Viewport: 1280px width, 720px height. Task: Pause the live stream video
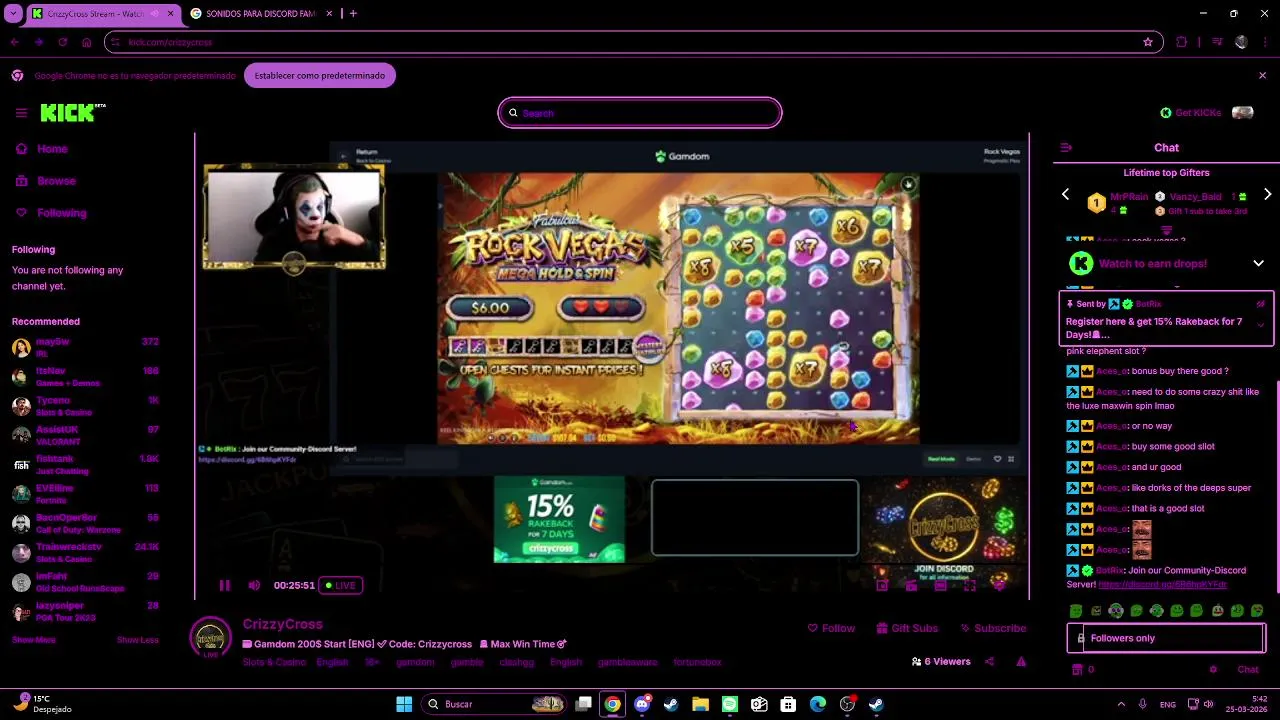click(224, 585)
